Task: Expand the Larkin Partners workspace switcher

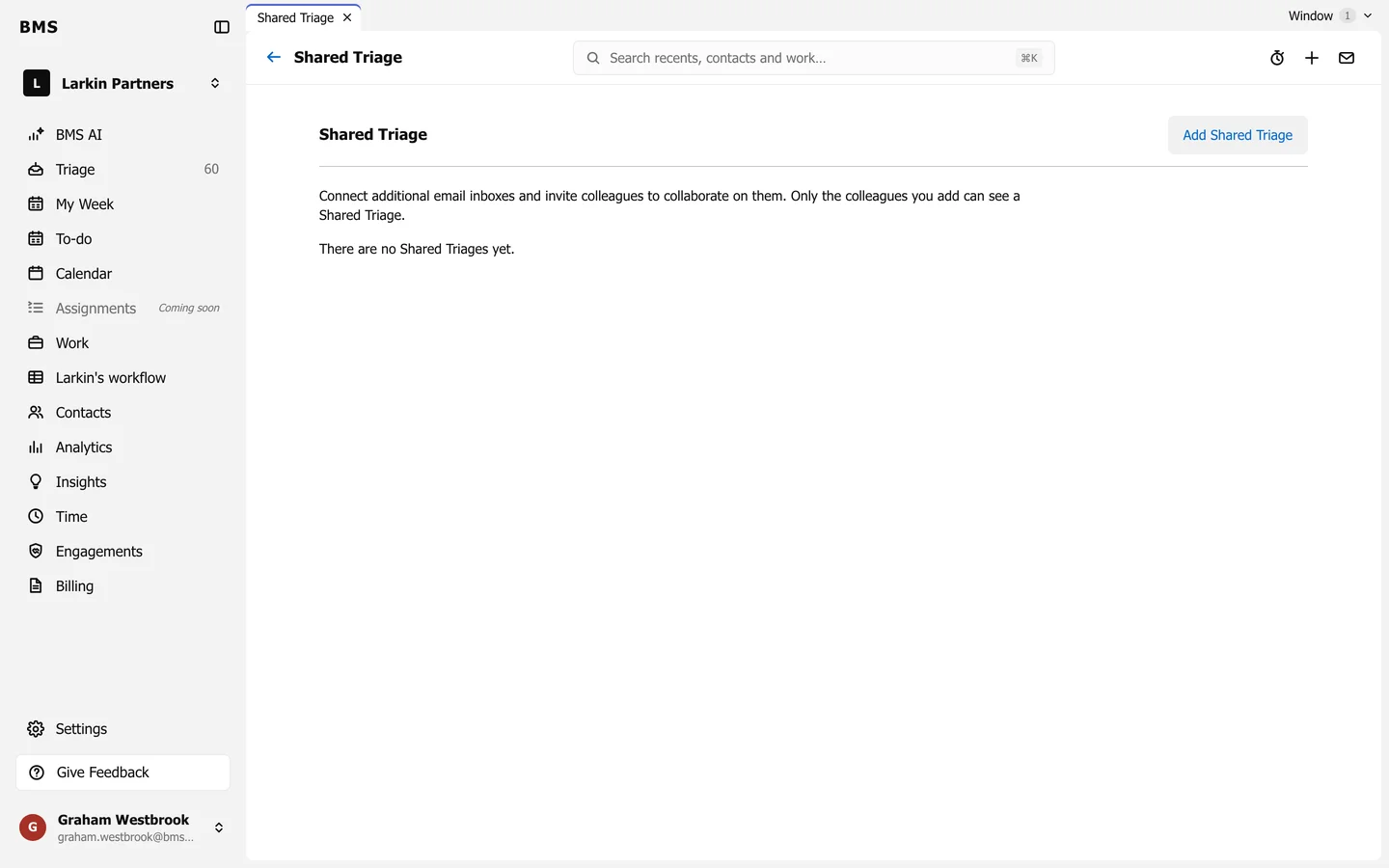Action: click(x=215, y=84)
